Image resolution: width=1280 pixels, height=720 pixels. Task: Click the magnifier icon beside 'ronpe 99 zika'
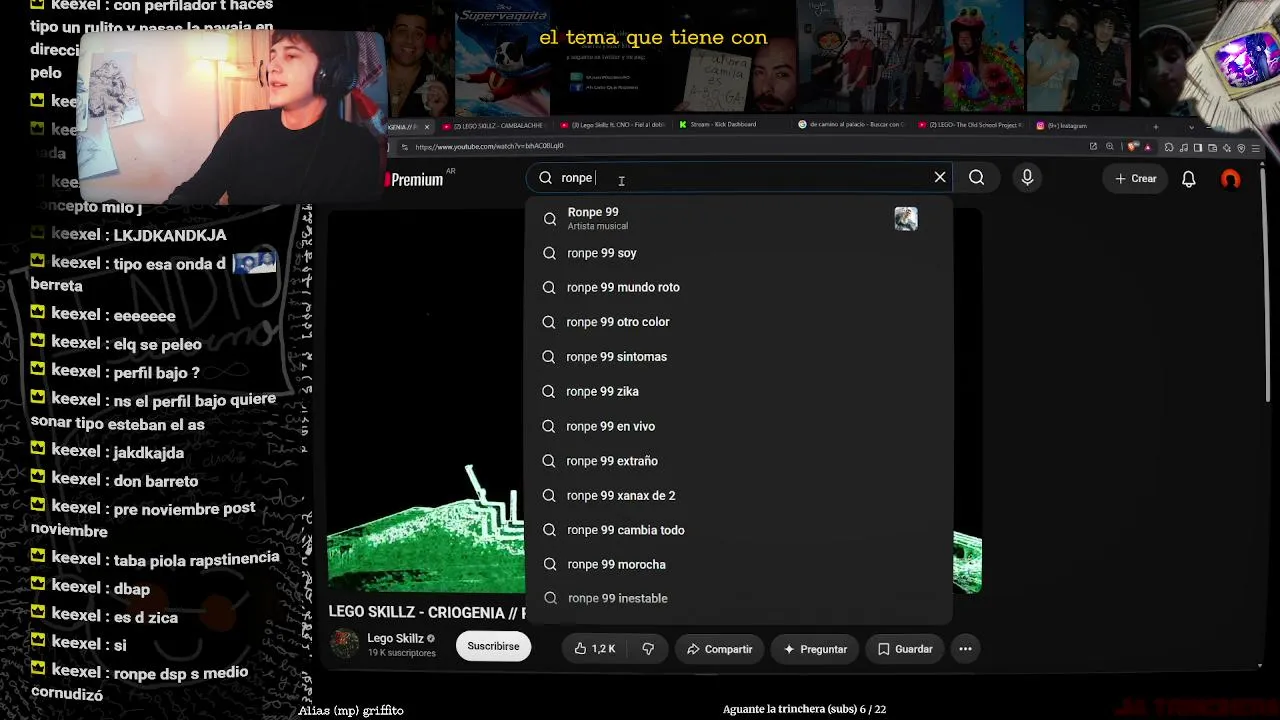click(549, 391)
